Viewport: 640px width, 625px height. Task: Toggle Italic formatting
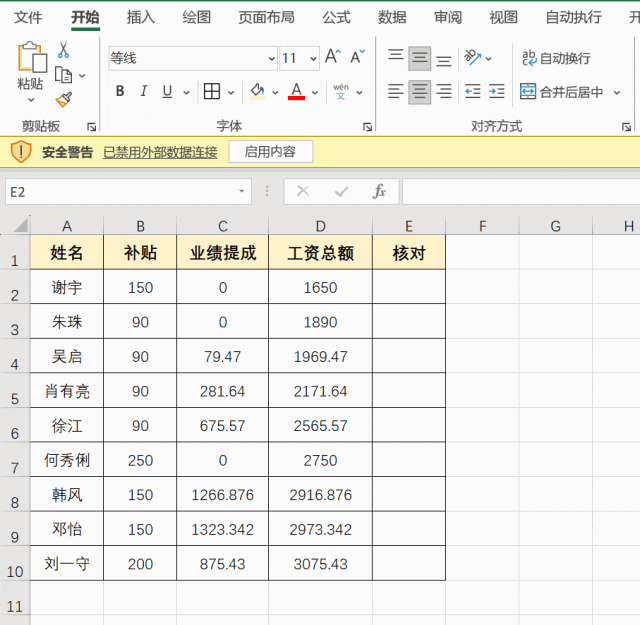coord(143,92)
